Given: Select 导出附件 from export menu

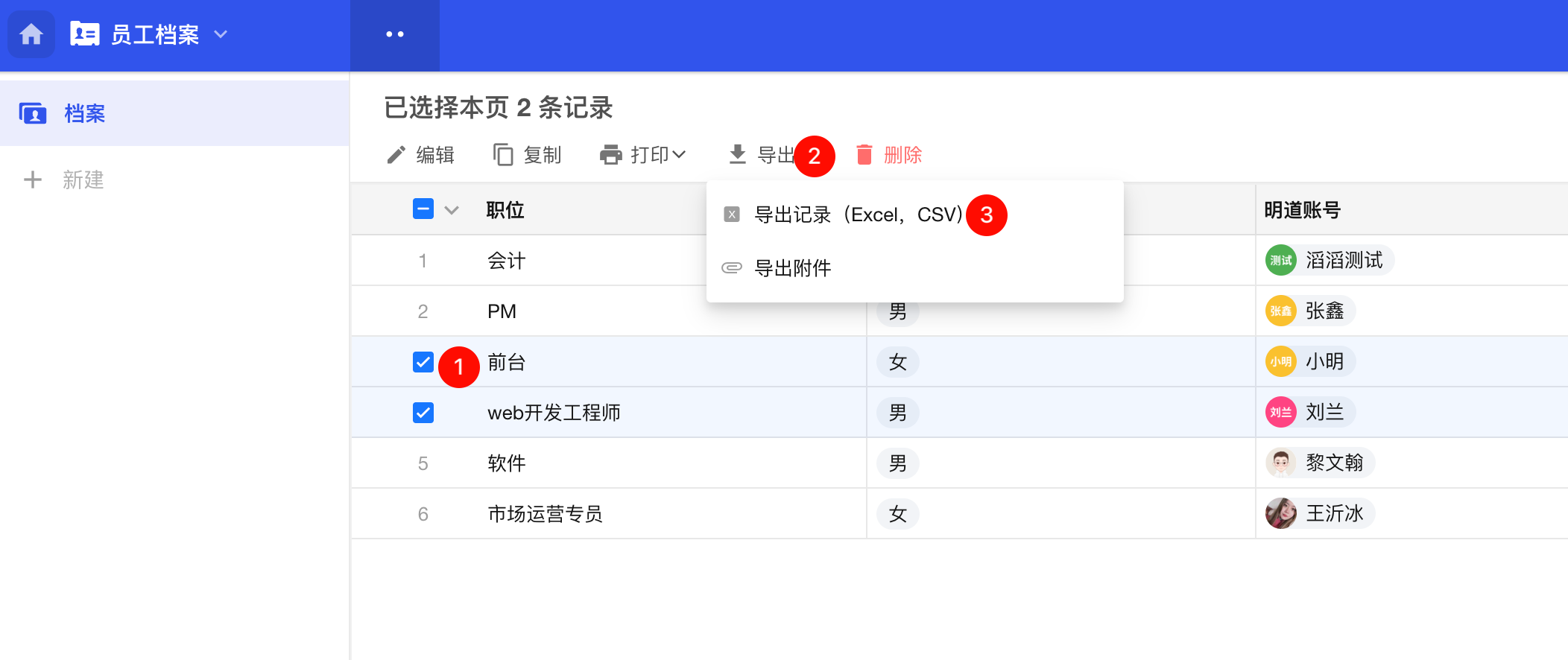Looking at the screenshot, I should point(793,268).
